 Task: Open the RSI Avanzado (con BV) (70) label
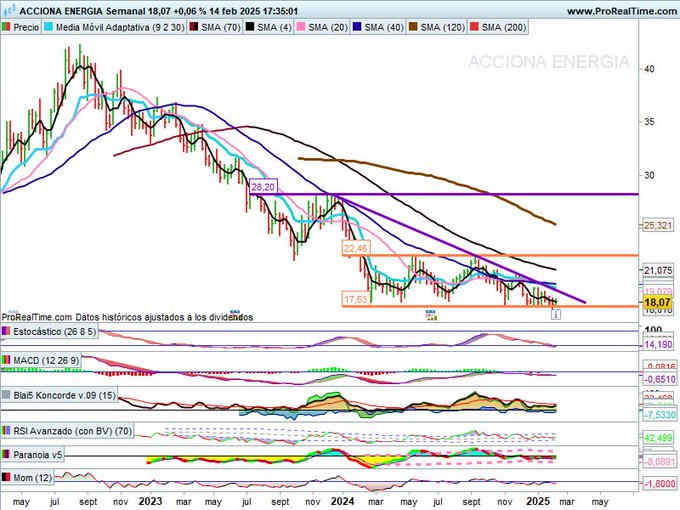pyautogui.click(x=72, y=431)
